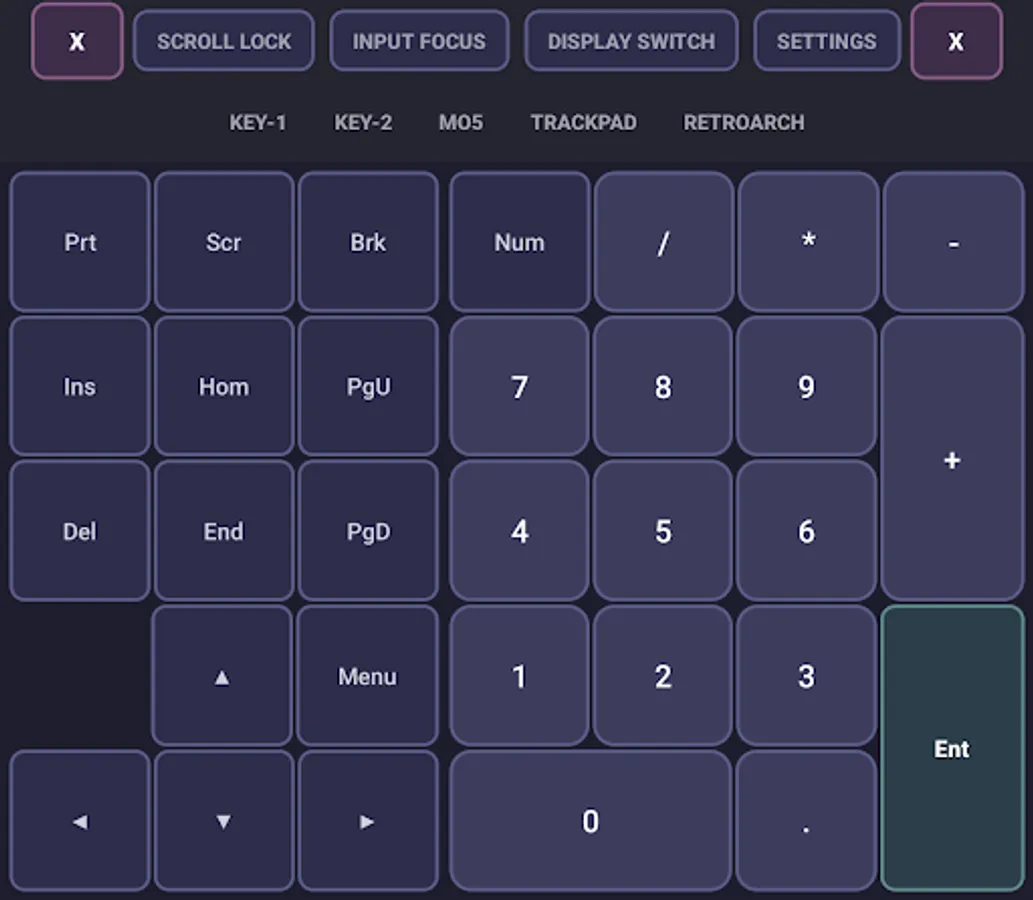Viewport: 1033px width, 900px height.
Task: Toggle SCROLL LOCK
Action: click(223, 41)
